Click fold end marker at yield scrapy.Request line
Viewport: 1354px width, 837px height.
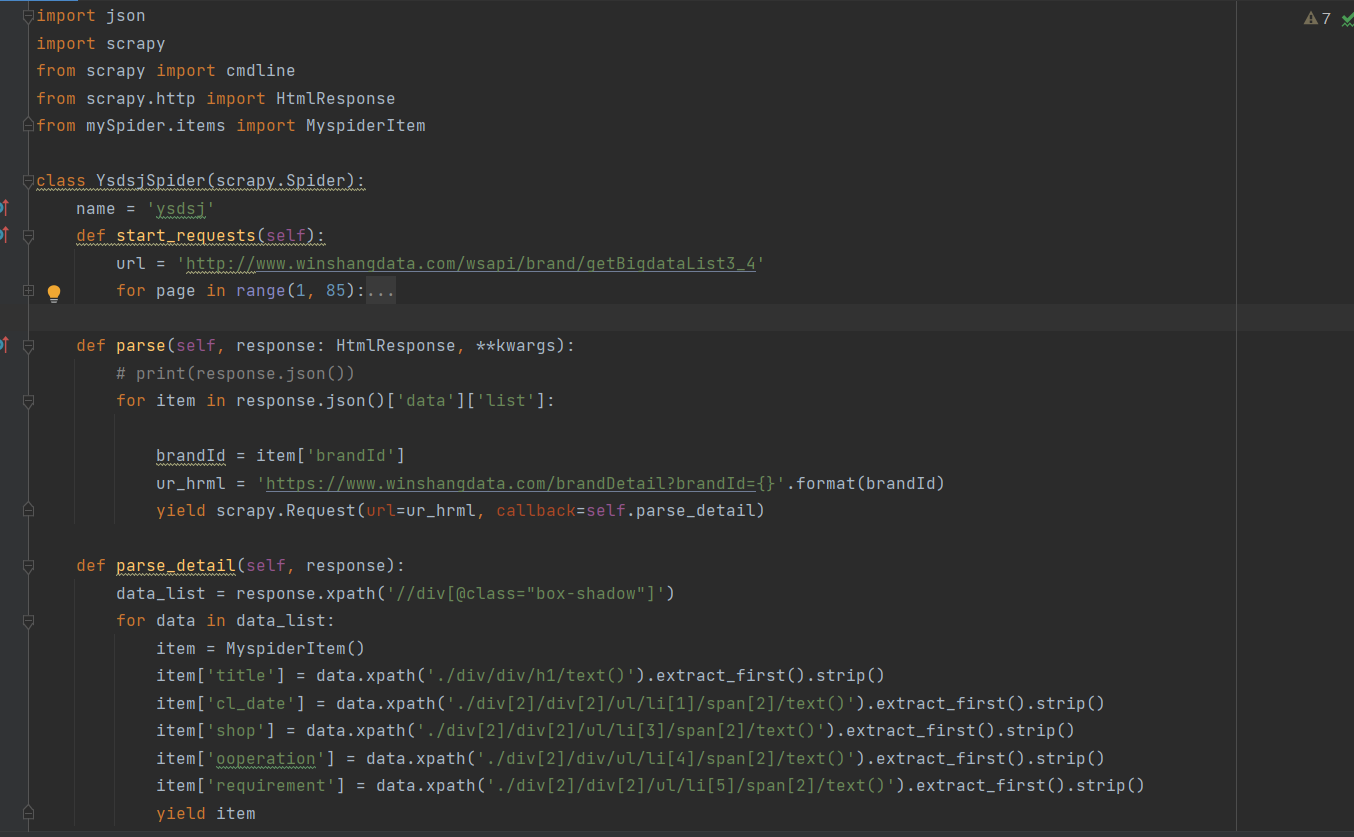pyautogui.click(x=28, y=511)
